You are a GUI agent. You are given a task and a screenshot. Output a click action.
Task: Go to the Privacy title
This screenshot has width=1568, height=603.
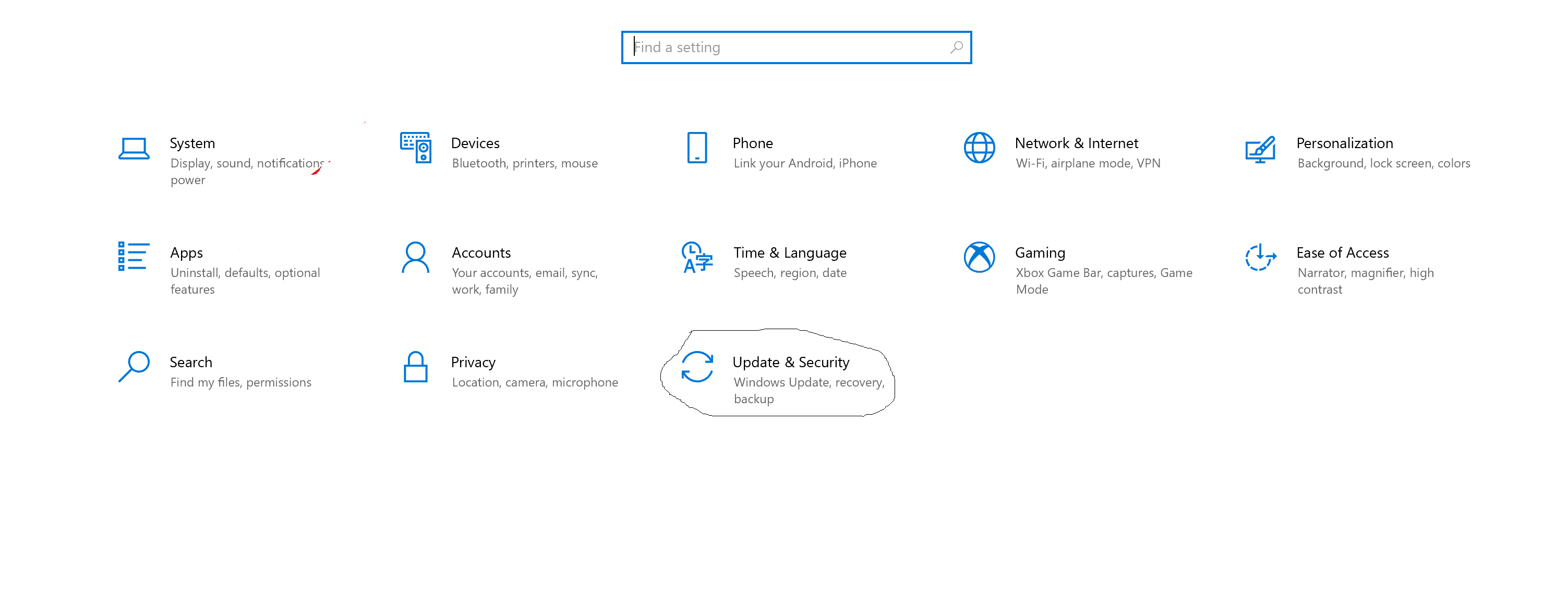pyautogui.click(x=473, y=362)
